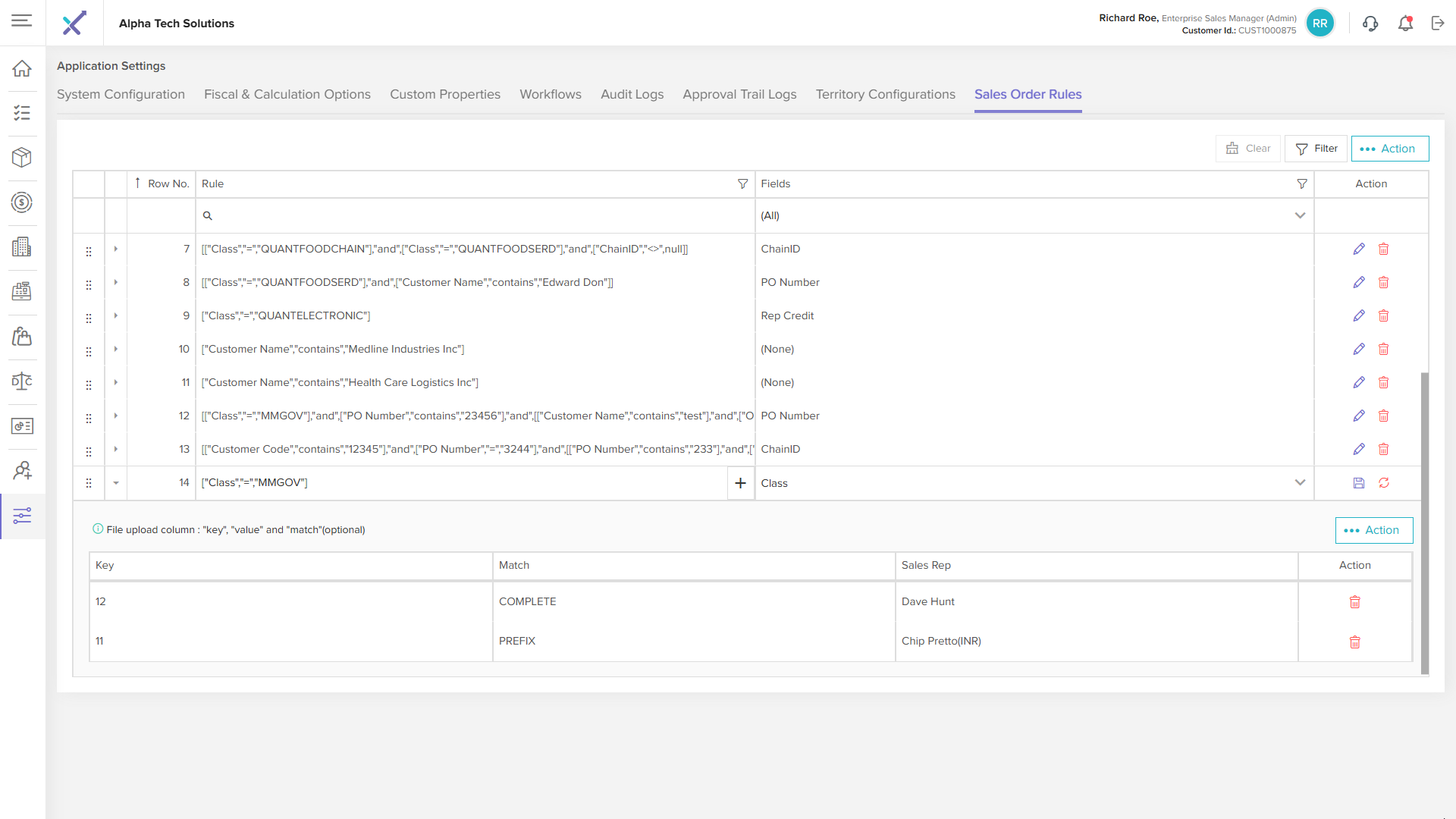Open the hamburger menu
1456x819 pixels.
pos(22,20)
